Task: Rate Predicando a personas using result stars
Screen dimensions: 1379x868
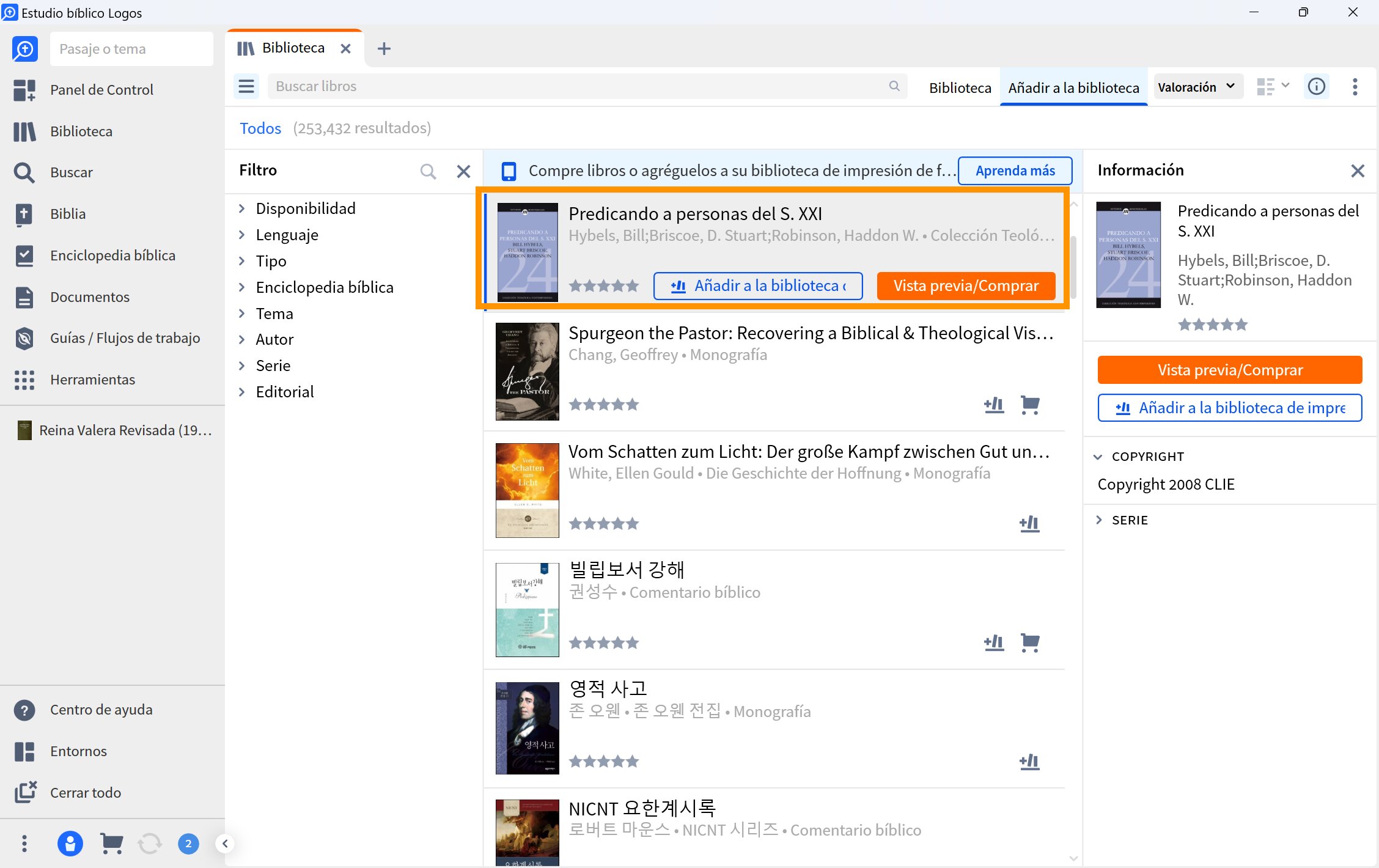Action: (x=603, y=285)
